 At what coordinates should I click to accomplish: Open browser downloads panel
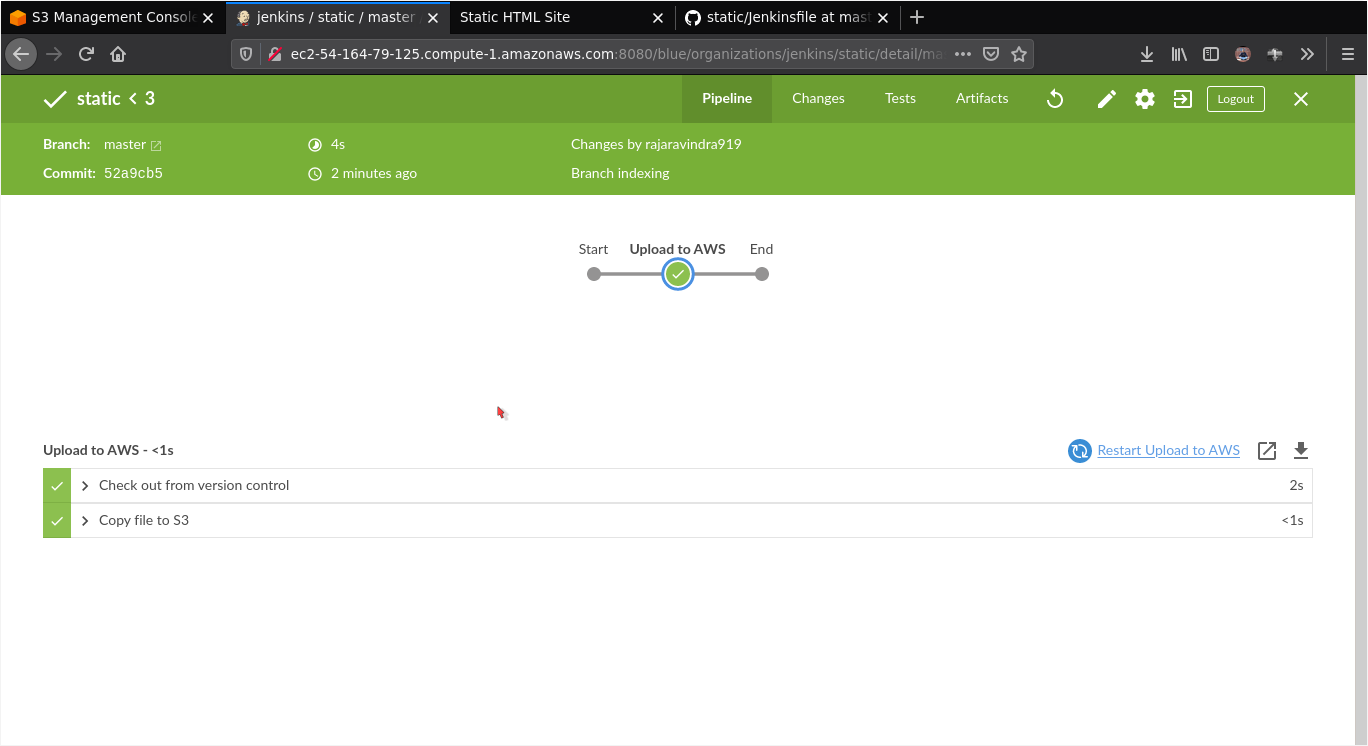(1147, 54)
